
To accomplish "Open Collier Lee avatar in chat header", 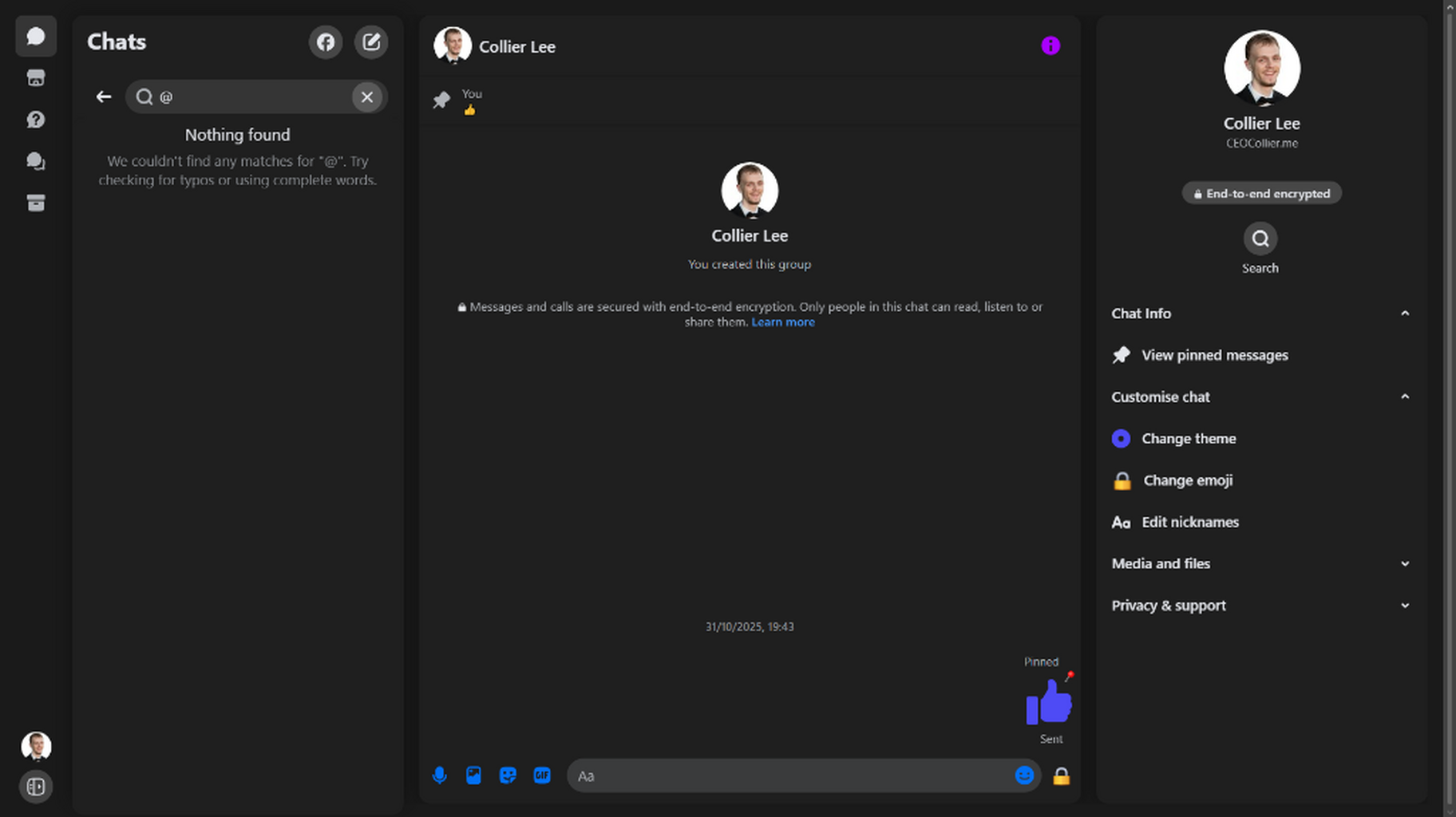I will click(453, 46).
